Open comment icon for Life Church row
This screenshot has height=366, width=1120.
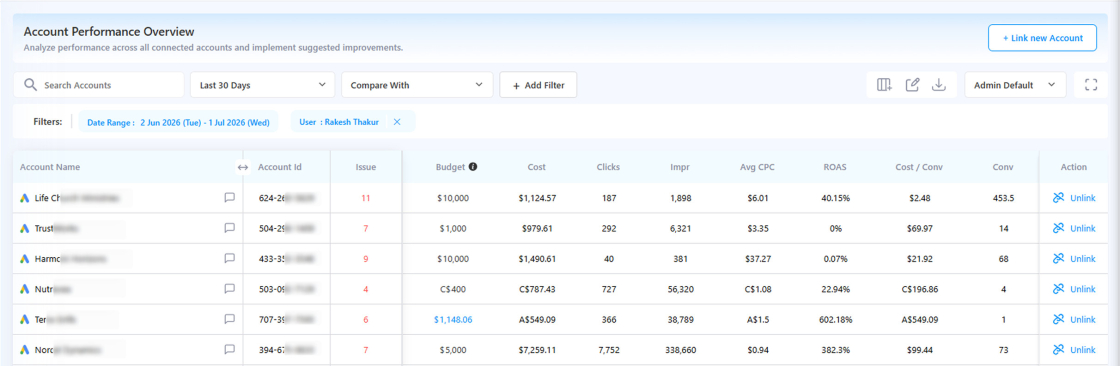pyautogui.click(x=229, y=198)
